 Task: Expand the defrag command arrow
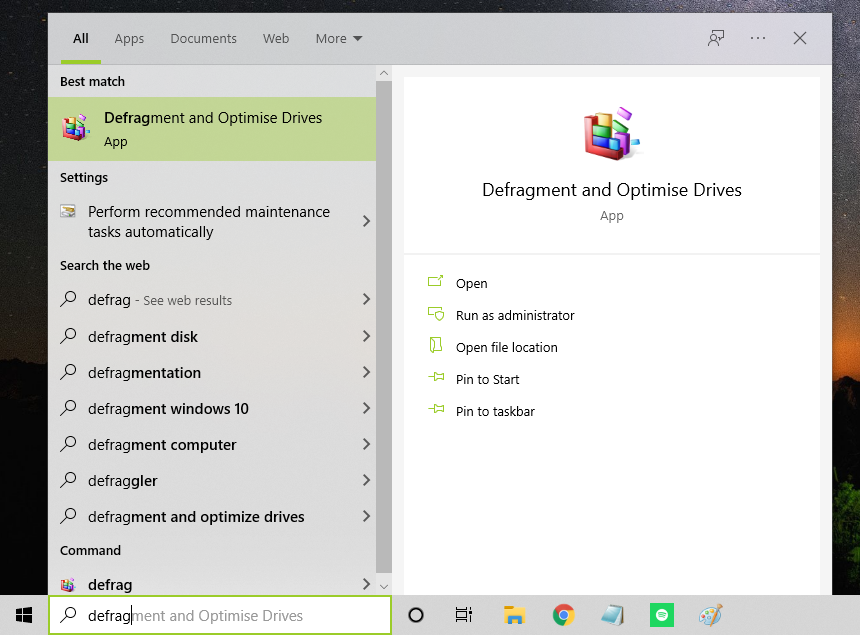pyautogui.click(x=366, y=585)
